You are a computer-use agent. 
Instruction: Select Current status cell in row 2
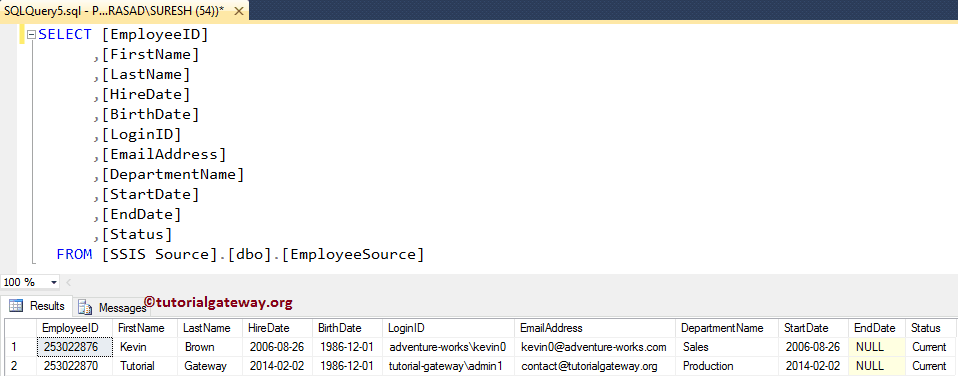pos(931,366)
